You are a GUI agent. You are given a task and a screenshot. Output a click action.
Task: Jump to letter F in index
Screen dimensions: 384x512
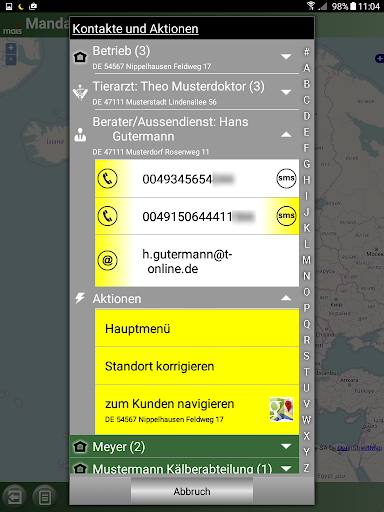[306, 148]
